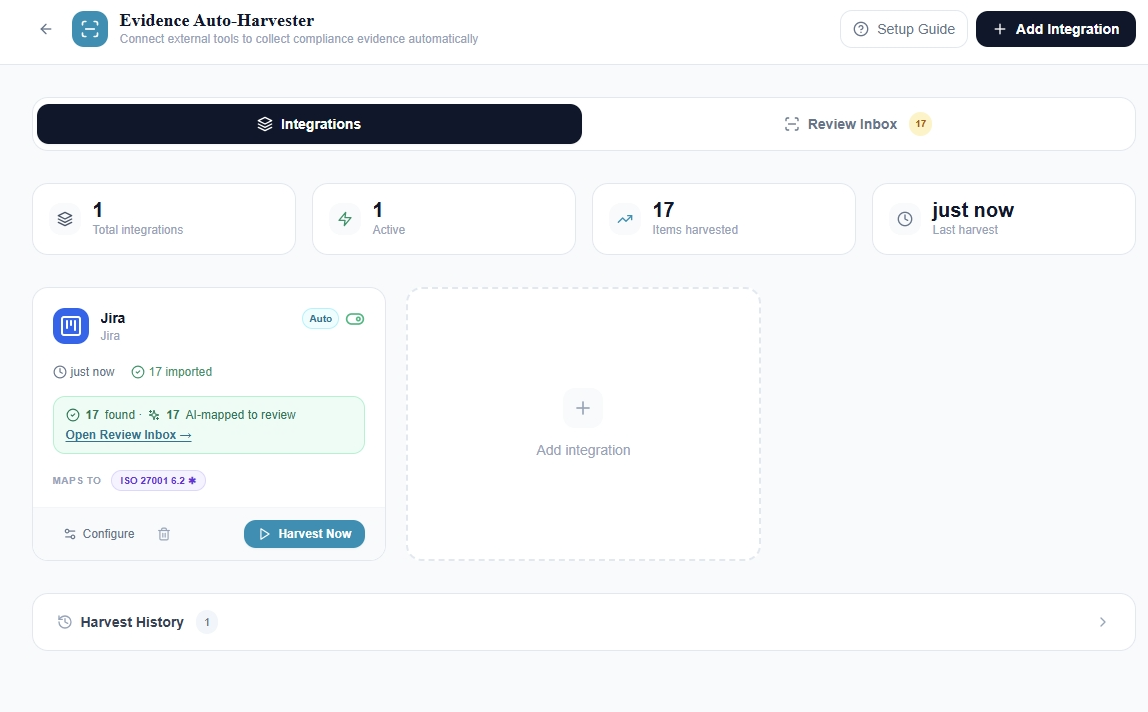Image resolution: width=1148 pixels, height=712 pixels.
Task: Select the Jira integration logo
Action: (x=71, y=326)
